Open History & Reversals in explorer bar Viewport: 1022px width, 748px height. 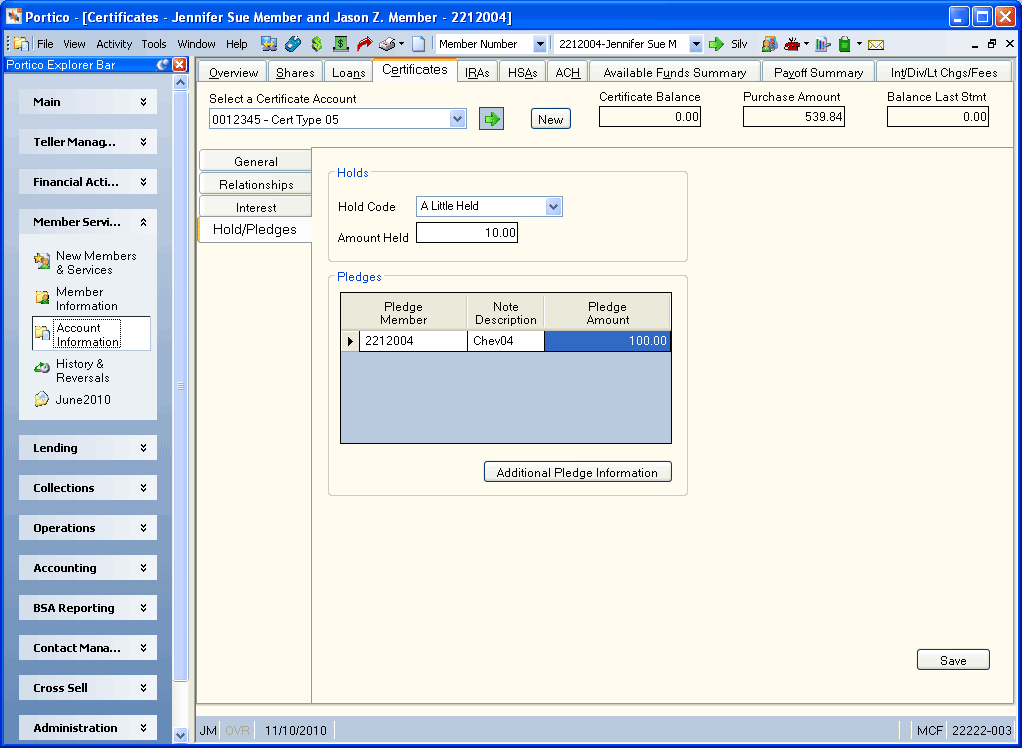coord(82,371)
